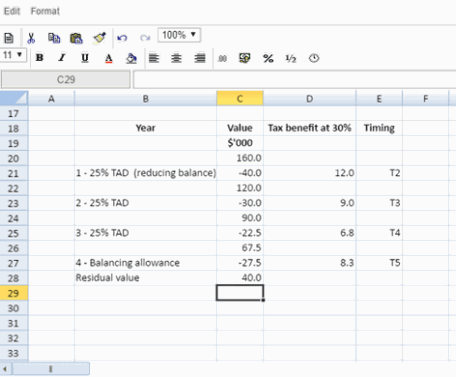Image resolution: width=456 pixels, height=377 pixels.
Task: Click the fill color bucket icon
Action: pos(131,58)
